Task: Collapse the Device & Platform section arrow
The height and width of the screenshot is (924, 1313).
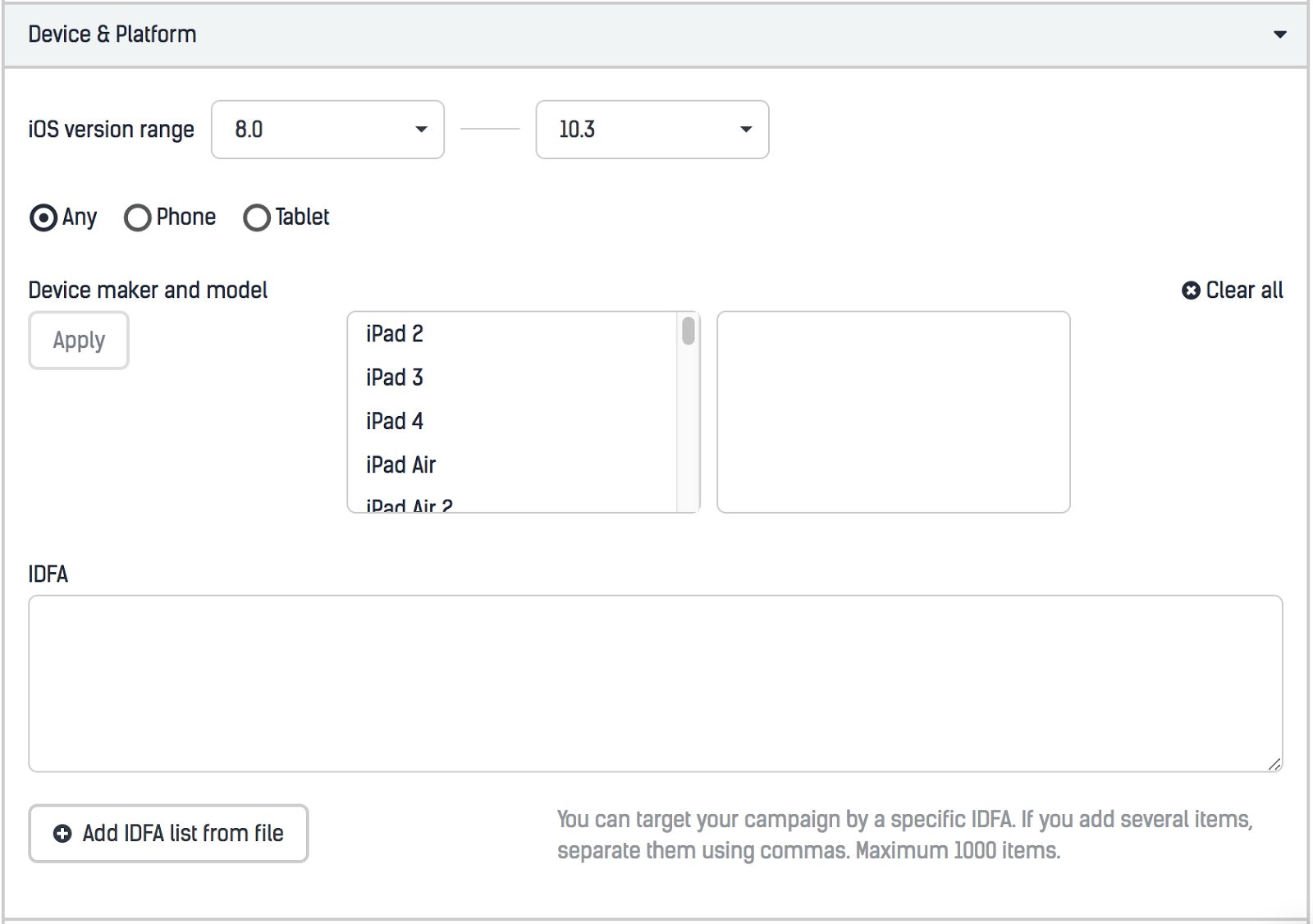Action: point(1279,34)
